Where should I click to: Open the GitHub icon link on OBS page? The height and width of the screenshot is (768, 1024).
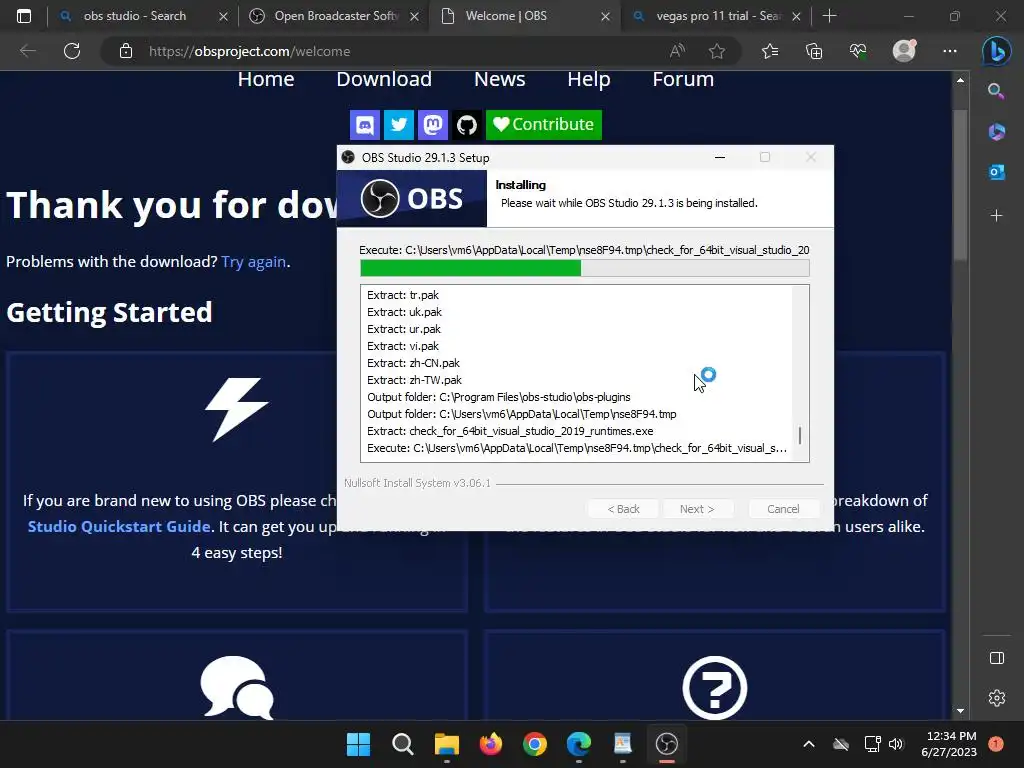(x=466, y=124)
